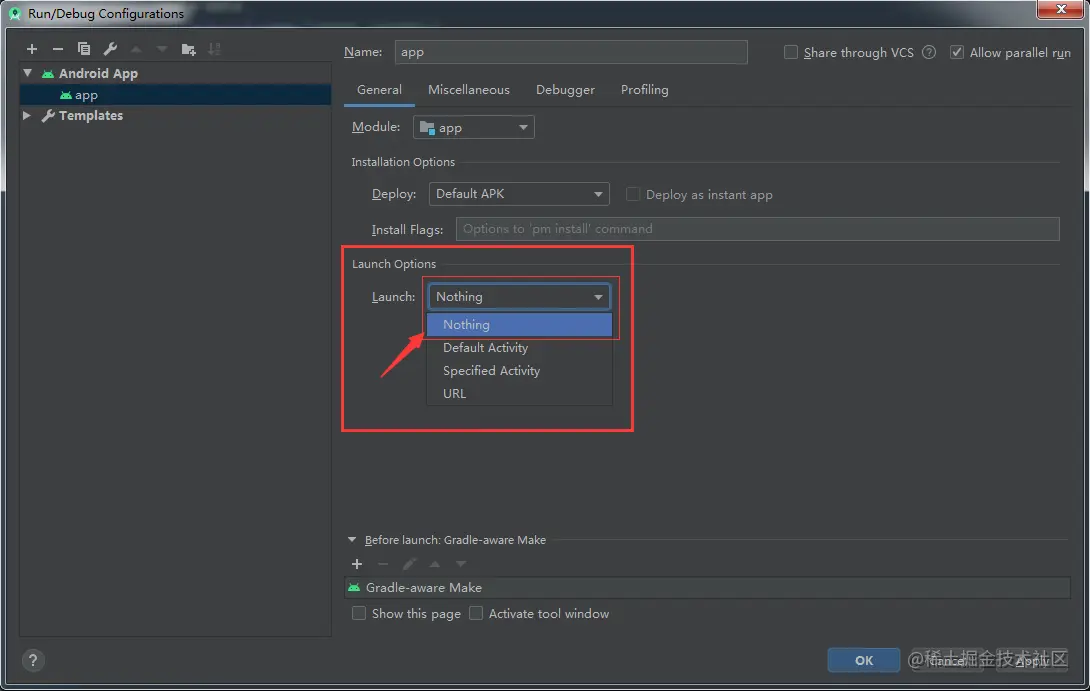The height and width of the screenshot is (691, 1090).
Task: Add a before launch task
Action: (x=357, y=564)
